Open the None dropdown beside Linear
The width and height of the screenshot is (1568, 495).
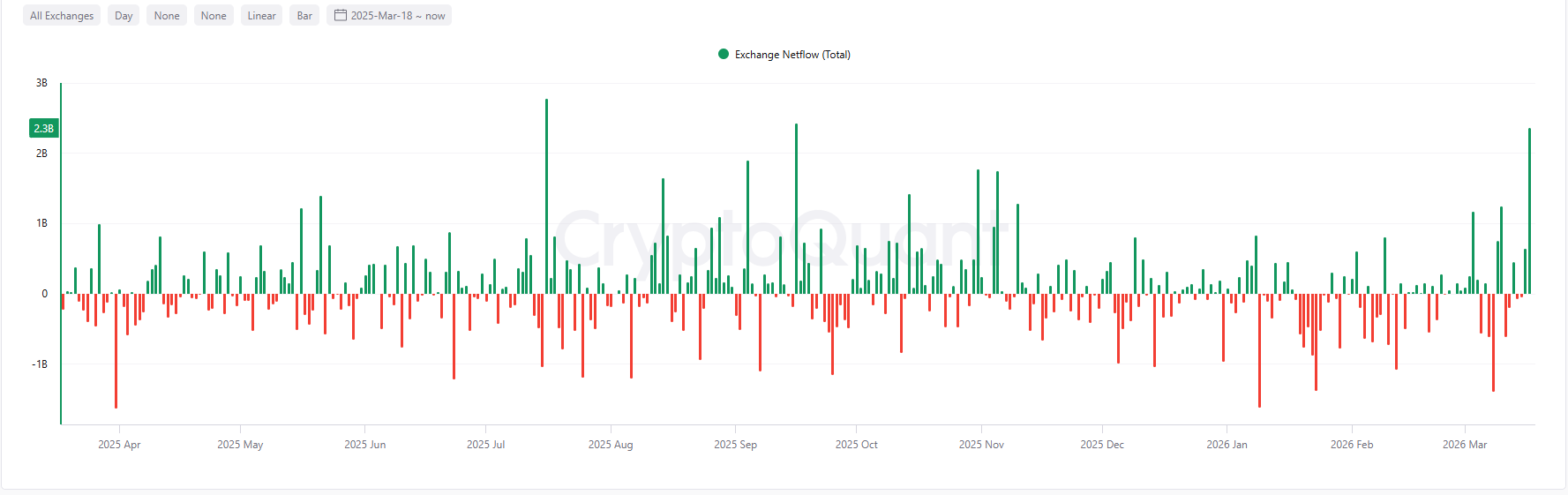[x=214, y=16]
